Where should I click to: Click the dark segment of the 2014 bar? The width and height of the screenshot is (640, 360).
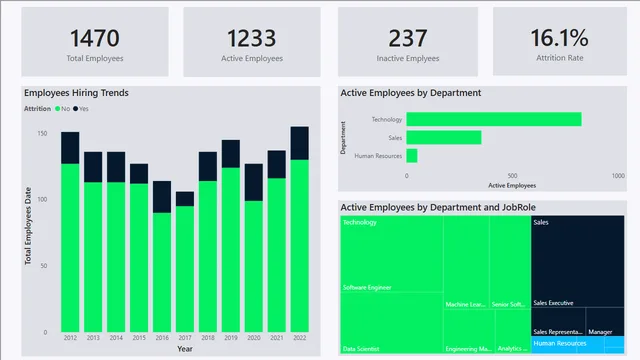click(x=116, y=167)
